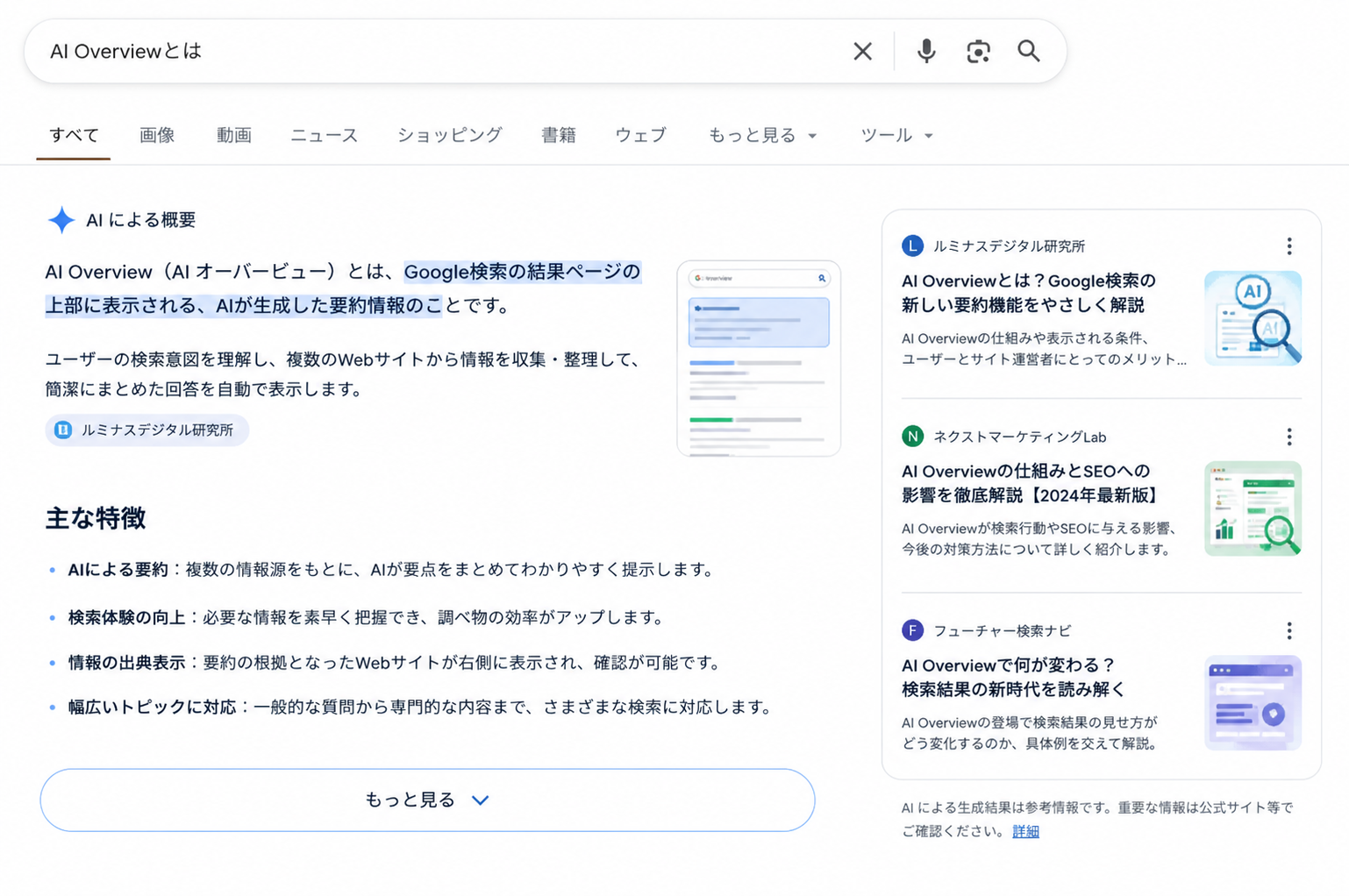Switch to the 動画 tab
The image size is (1349, 896).
[x=234, y=135]
